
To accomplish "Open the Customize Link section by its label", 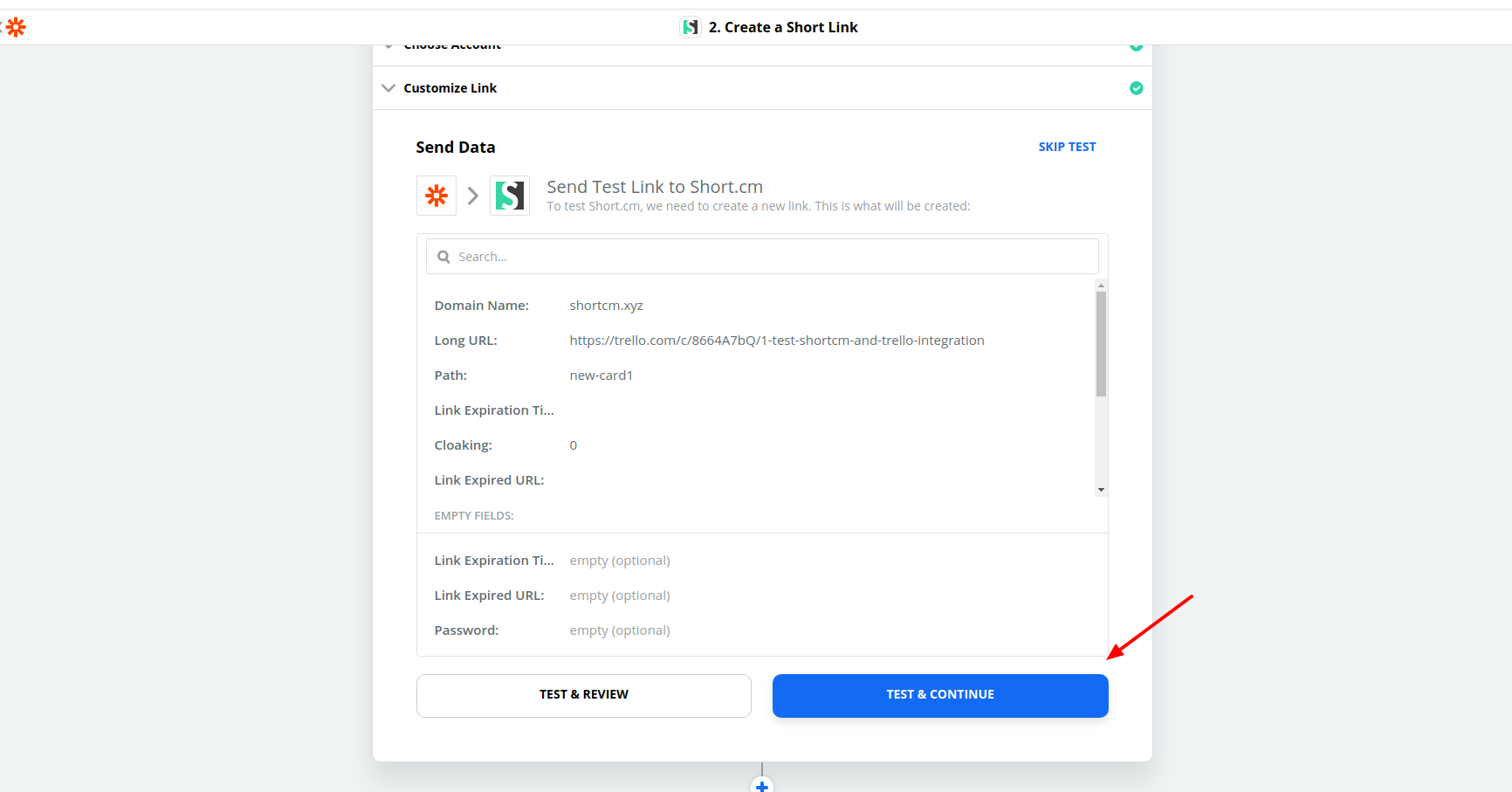I will [450, 88].
